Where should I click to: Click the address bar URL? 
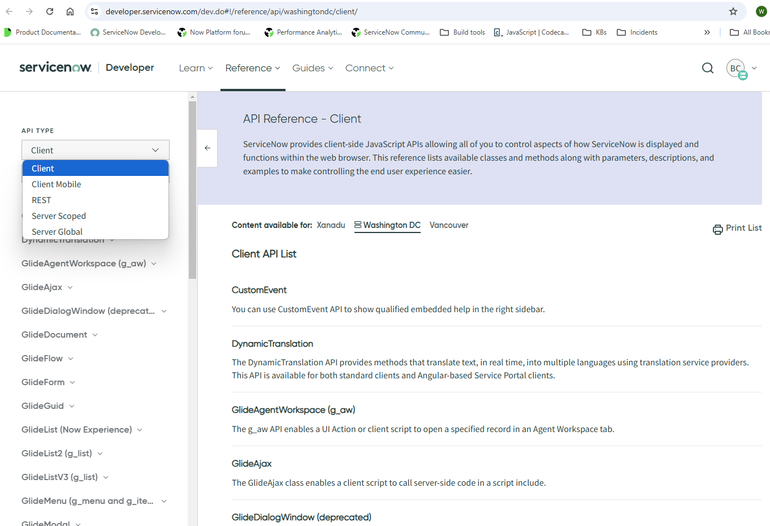(231, 11)
